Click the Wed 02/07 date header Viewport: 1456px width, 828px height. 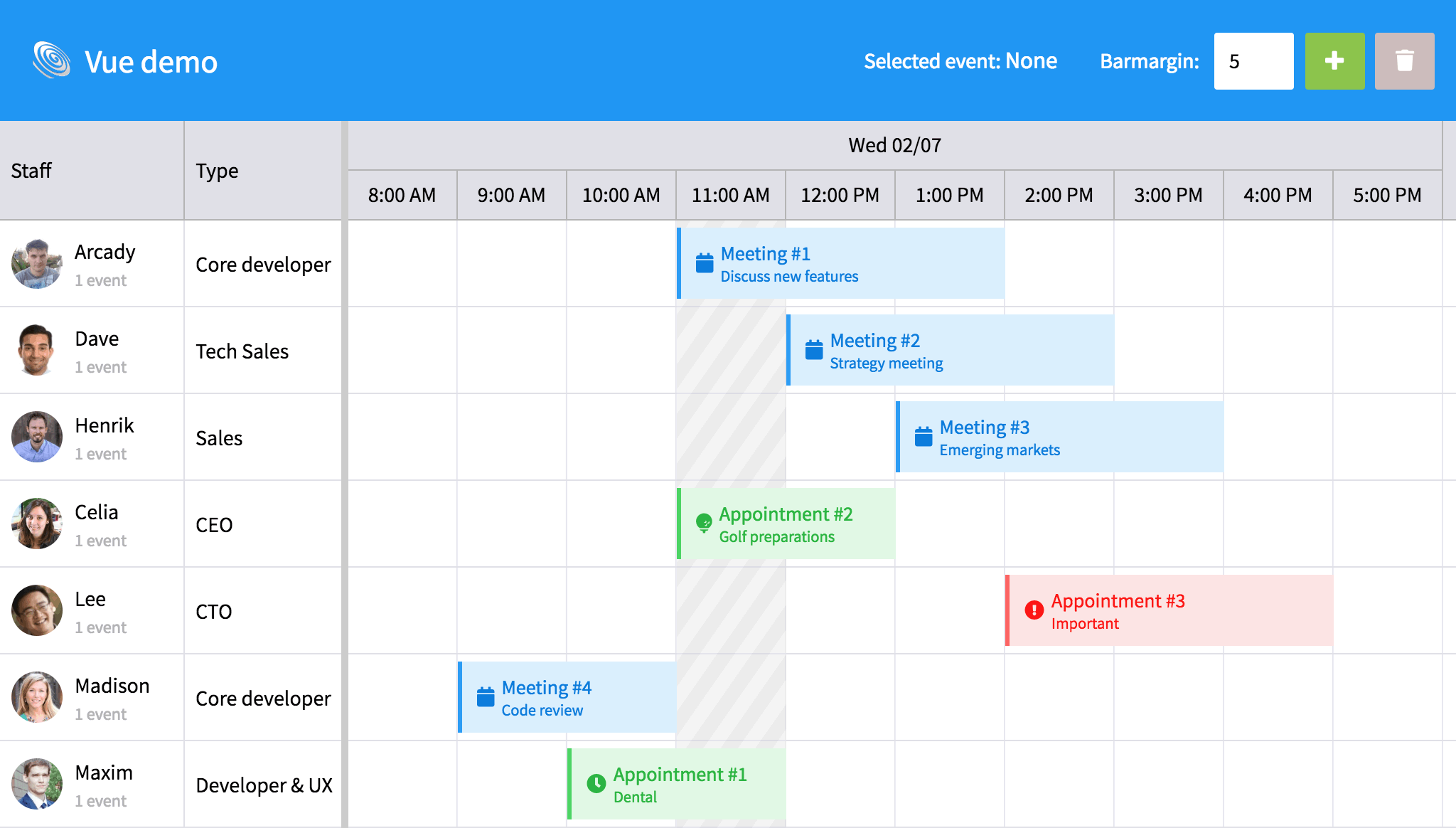click(x=894, y=145)
